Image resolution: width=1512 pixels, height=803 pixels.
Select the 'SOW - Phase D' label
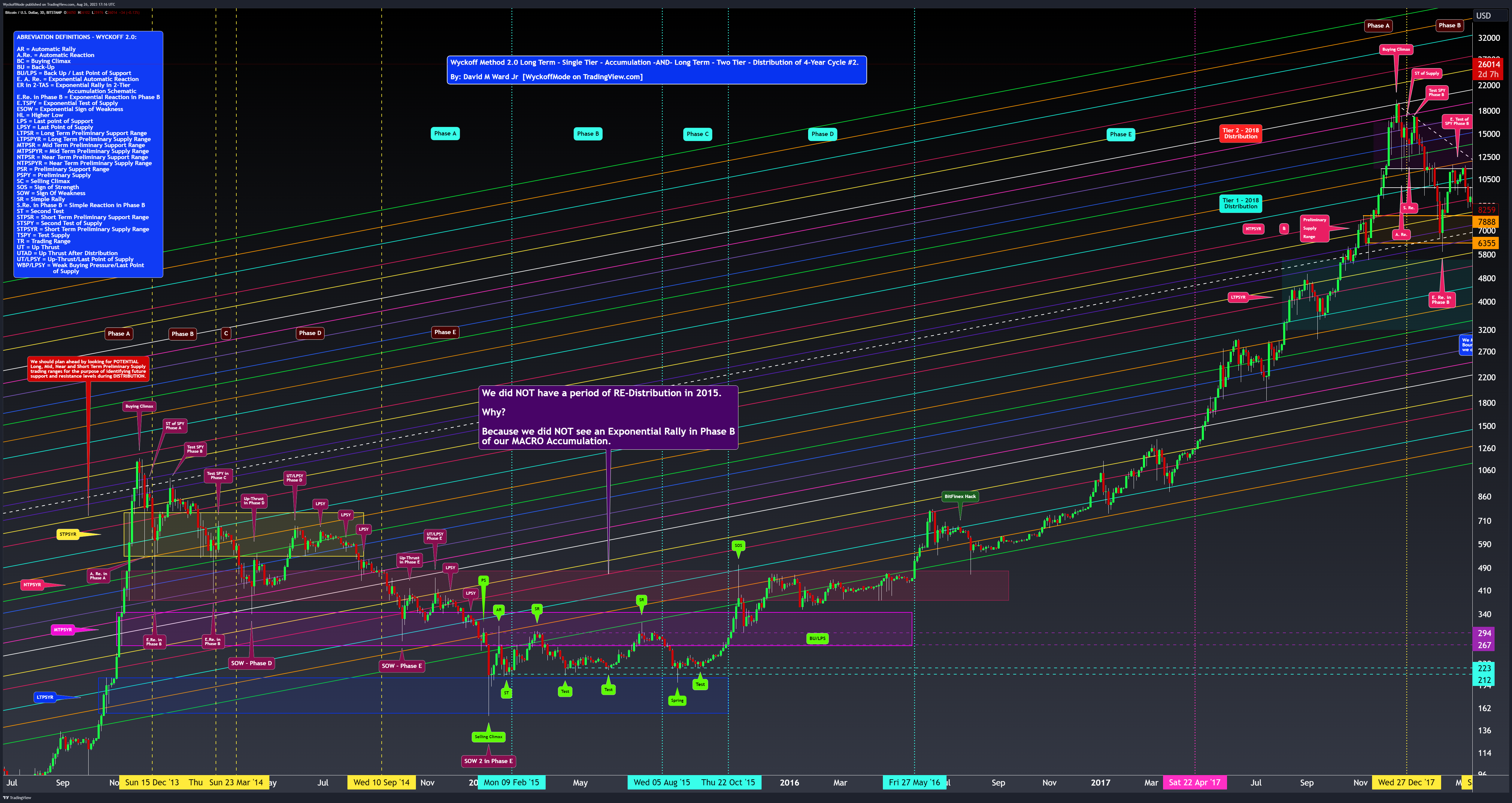[251, 663]
